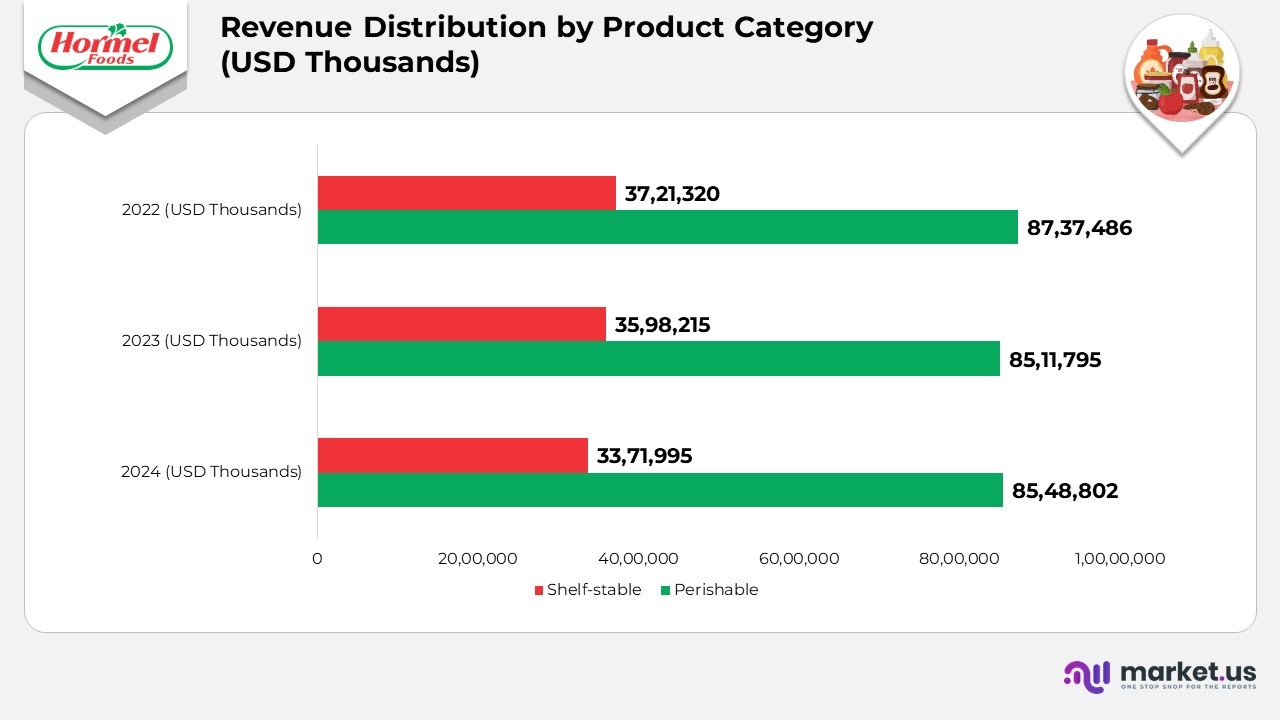Click the 2022 green Perishable bar
The image size is (1280, 720).
point(667,227)
